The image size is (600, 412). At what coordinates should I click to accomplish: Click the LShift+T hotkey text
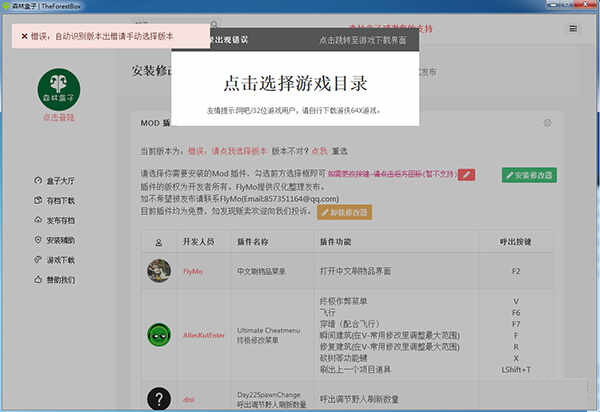pyautogui.click(x=516, y=370)
